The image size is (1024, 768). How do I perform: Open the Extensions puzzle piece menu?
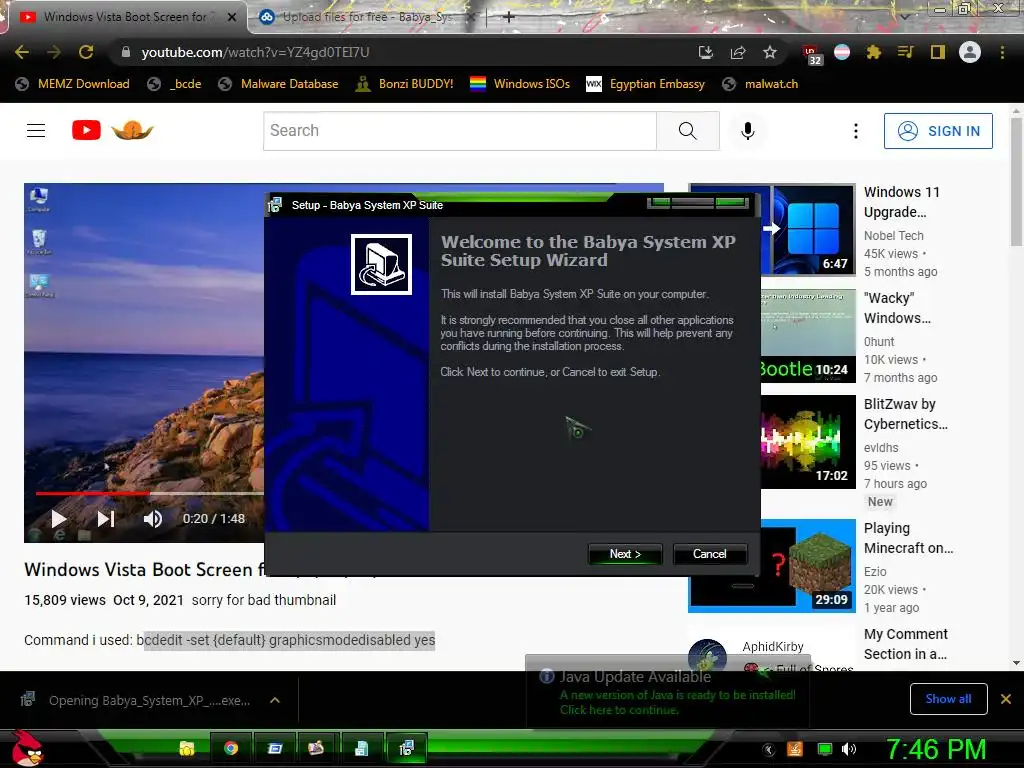(873, 52)
